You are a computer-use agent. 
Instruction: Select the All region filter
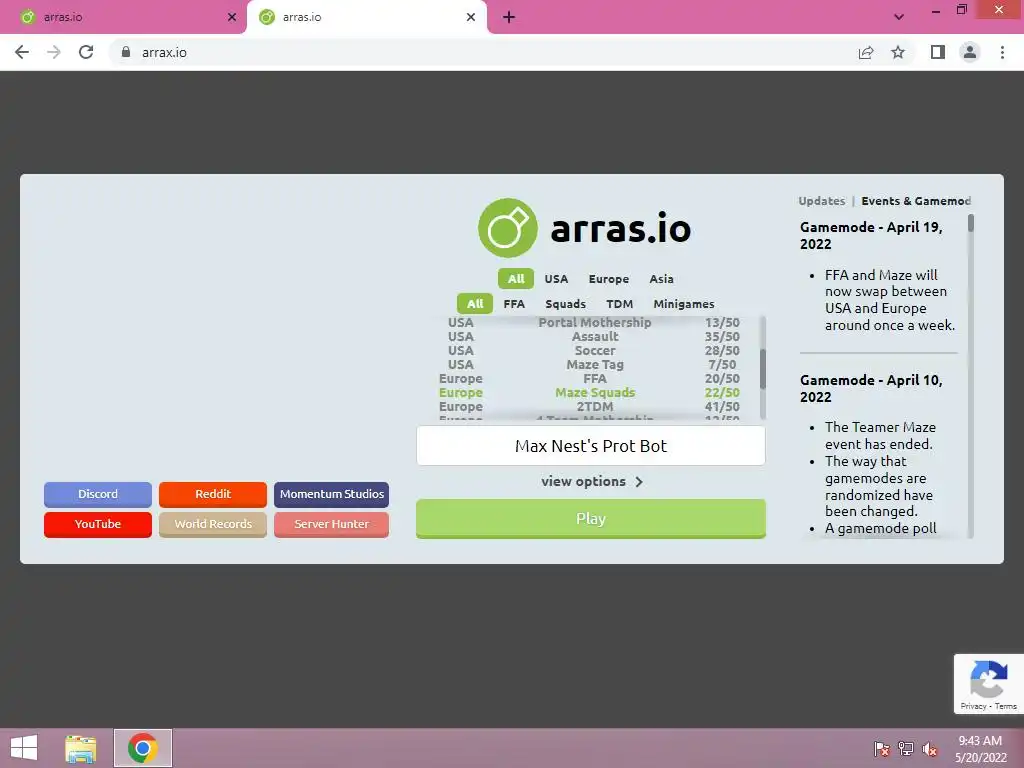coord(516,279)
